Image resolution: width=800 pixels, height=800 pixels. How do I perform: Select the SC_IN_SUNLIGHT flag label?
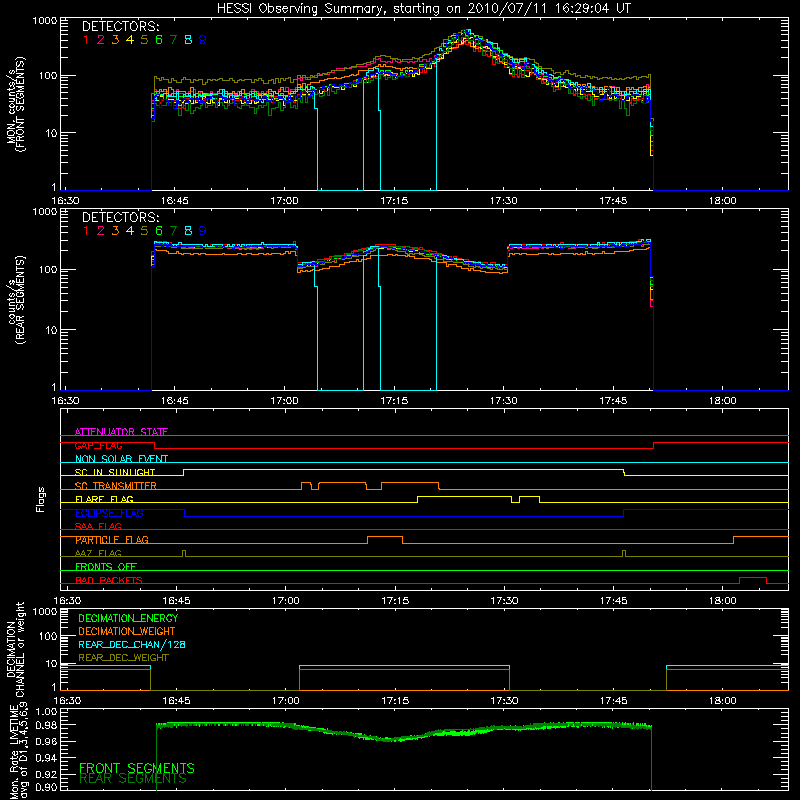(115, 473)
